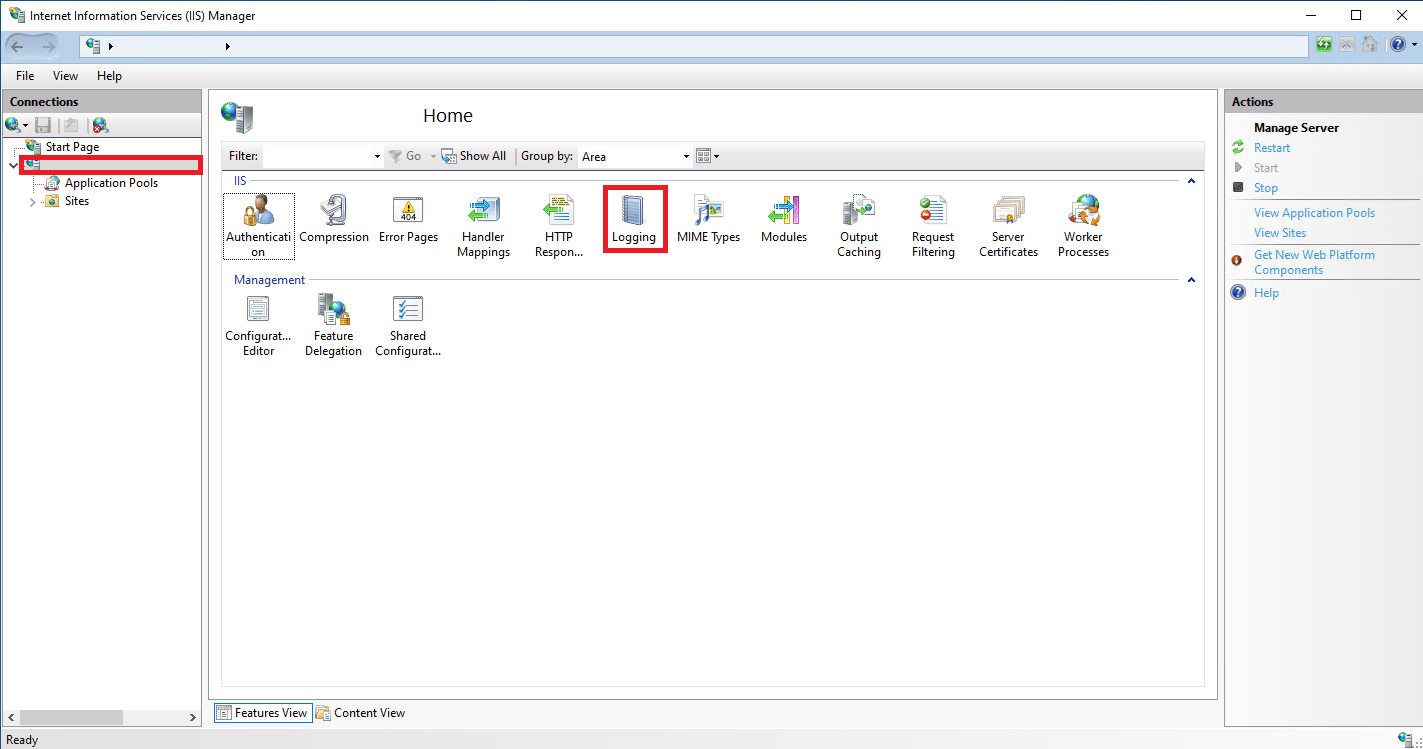Viewport: 1423px width, 749px height.
Task: Switch to Content View tab
Action: 361,713
